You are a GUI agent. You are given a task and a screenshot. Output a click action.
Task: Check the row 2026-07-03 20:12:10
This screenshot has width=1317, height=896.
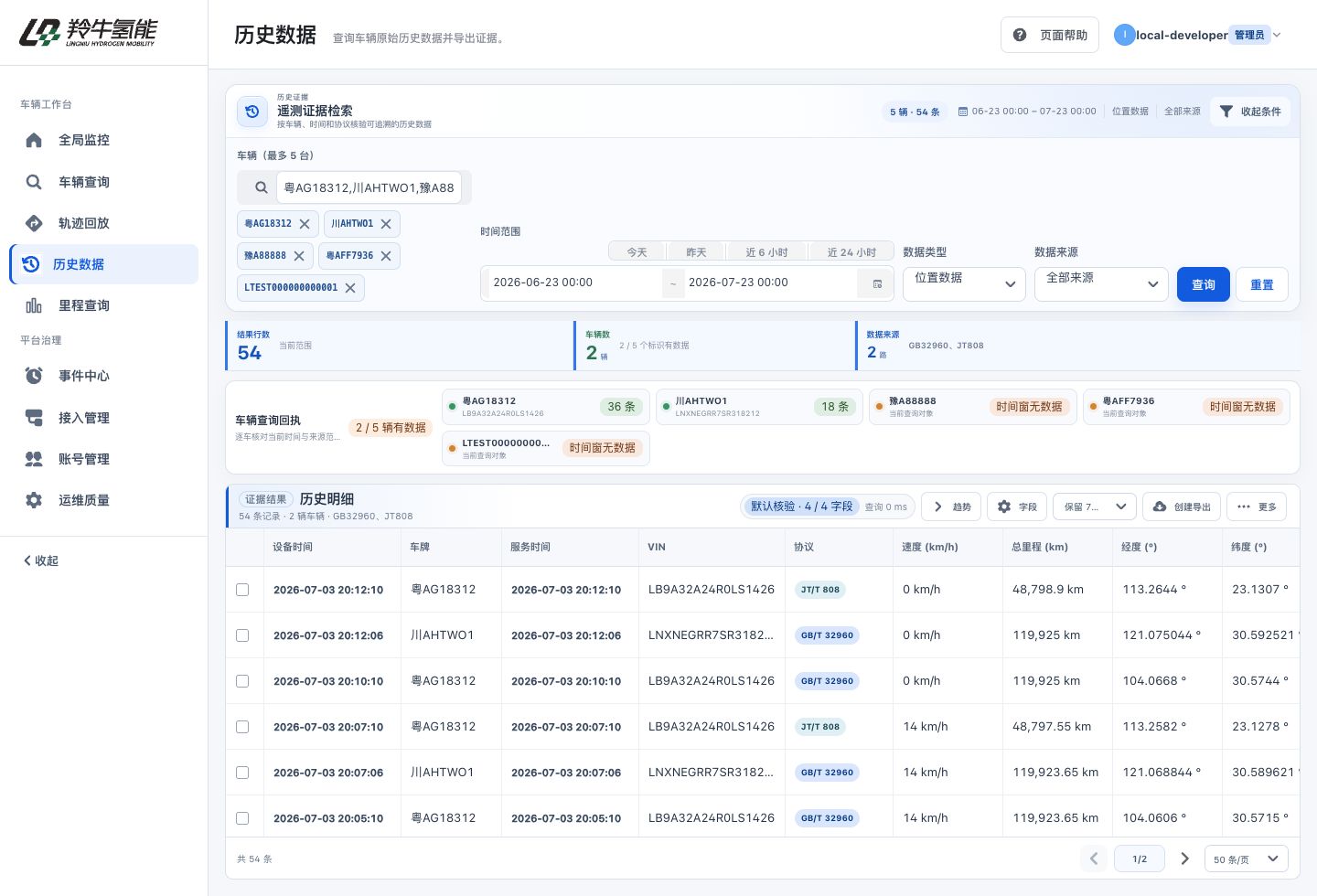[x=242, y=590]
